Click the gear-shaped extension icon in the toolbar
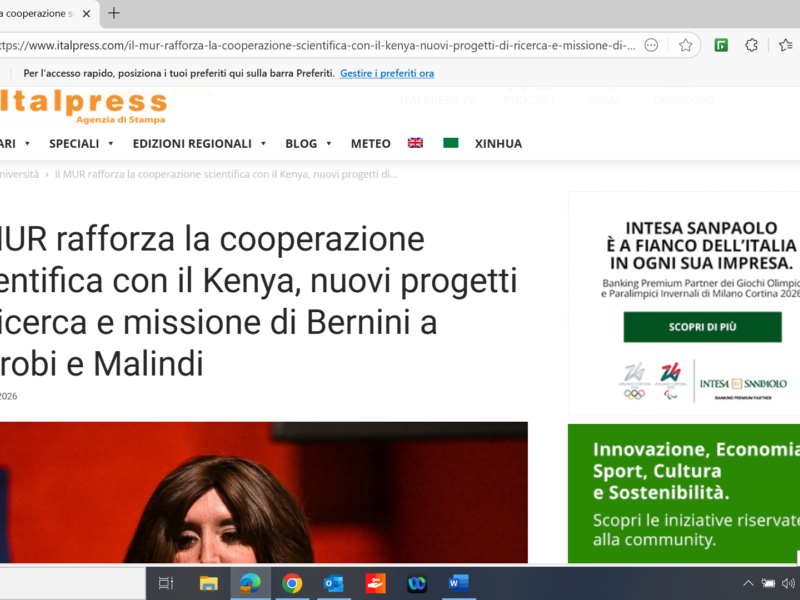The height and width of the screenshot is (600, 800). (x=753, y=44)
